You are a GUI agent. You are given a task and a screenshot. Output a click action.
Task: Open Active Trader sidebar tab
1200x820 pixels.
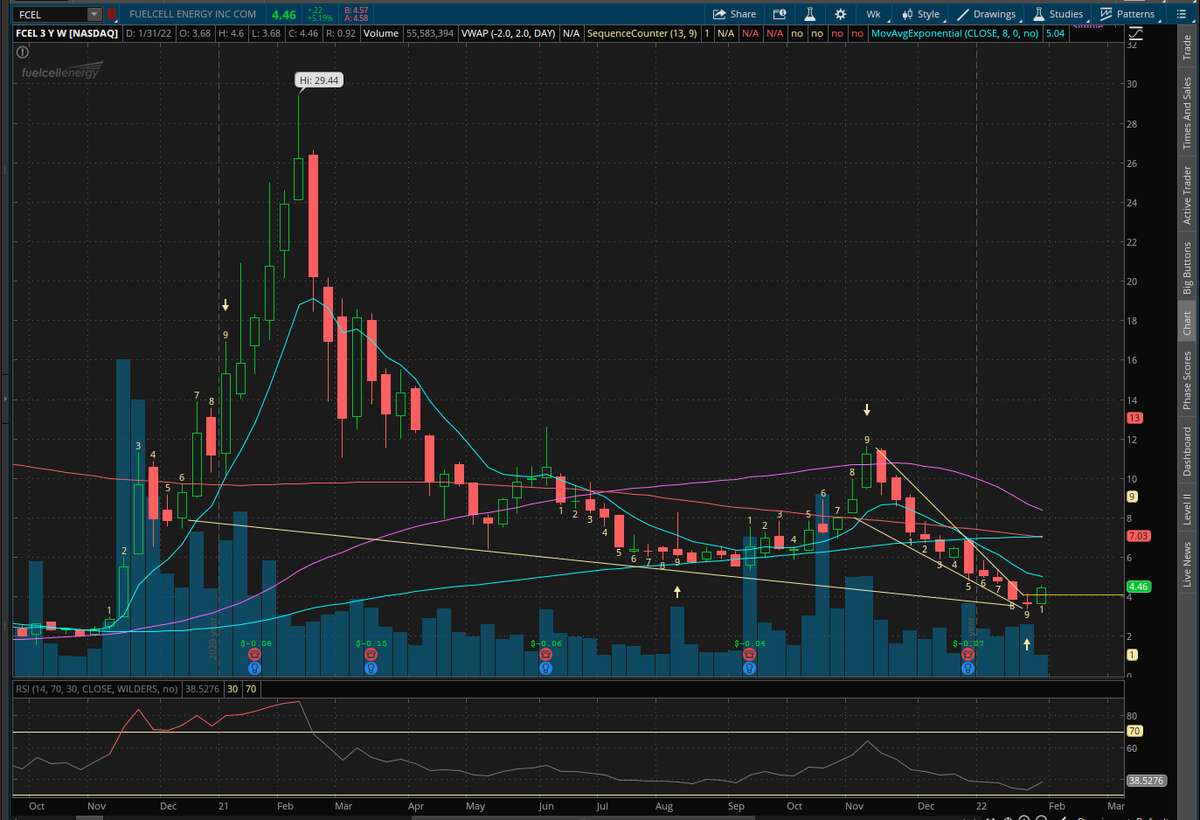1187,196
